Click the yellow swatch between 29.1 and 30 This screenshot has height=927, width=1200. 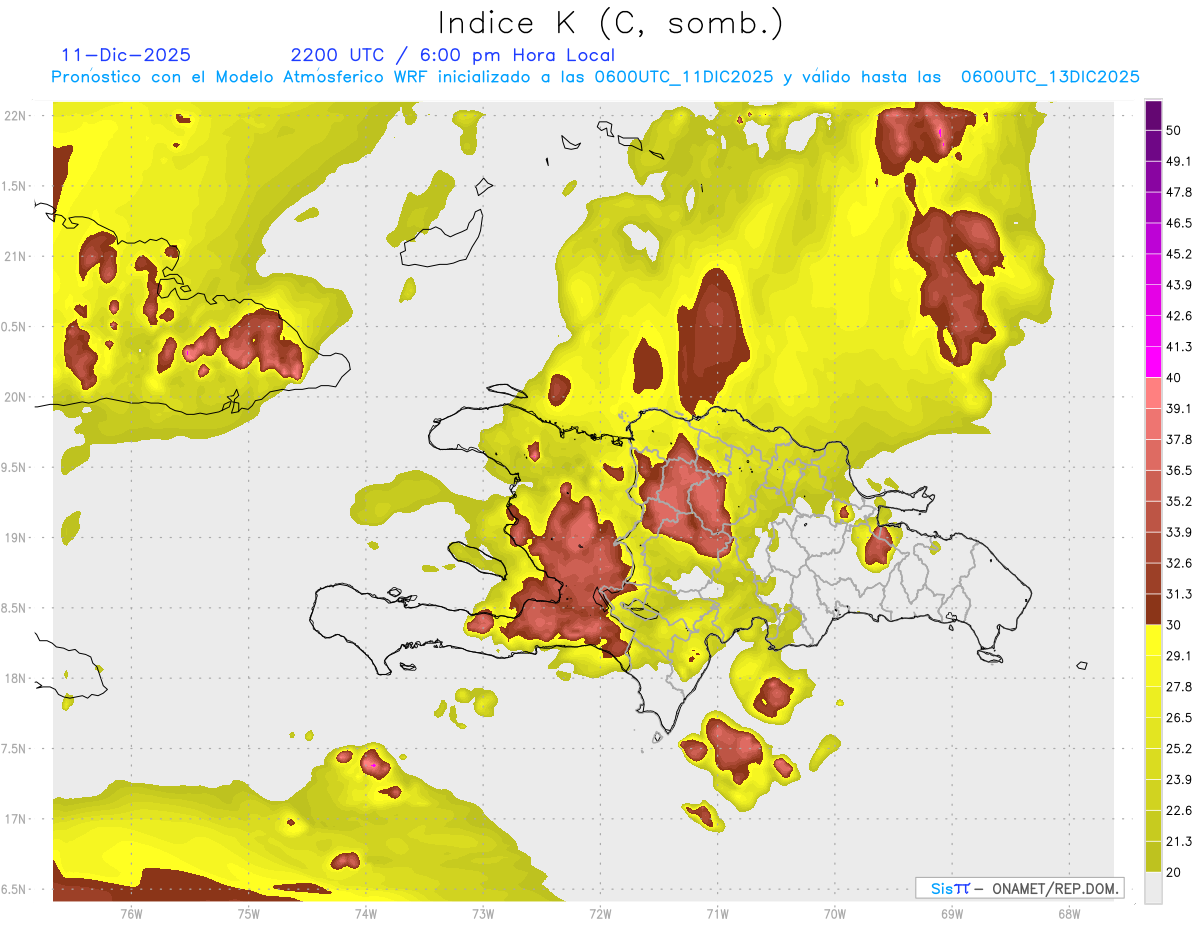[1153, 640]
